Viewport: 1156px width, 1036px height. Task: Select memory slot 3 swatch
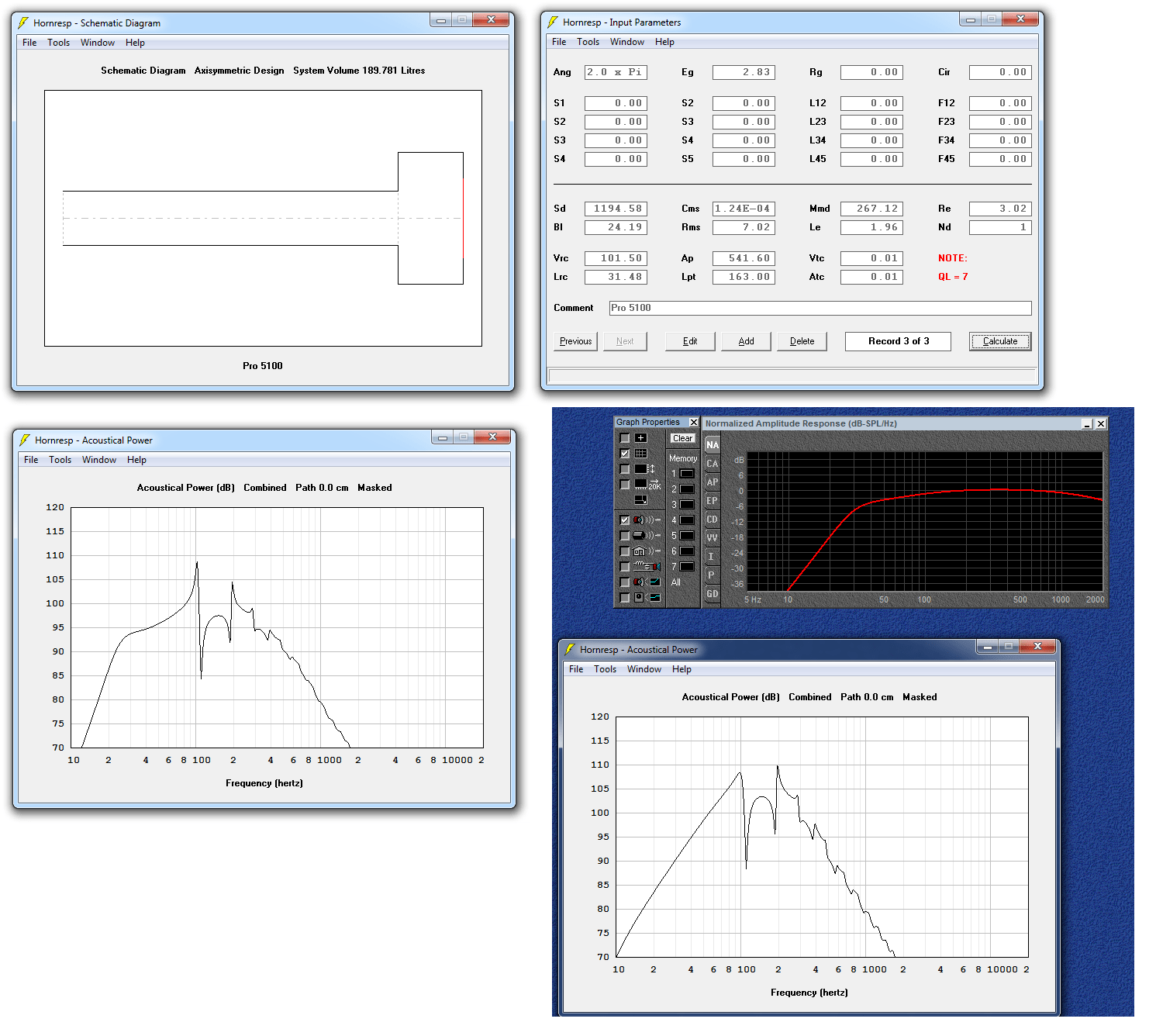687,504
